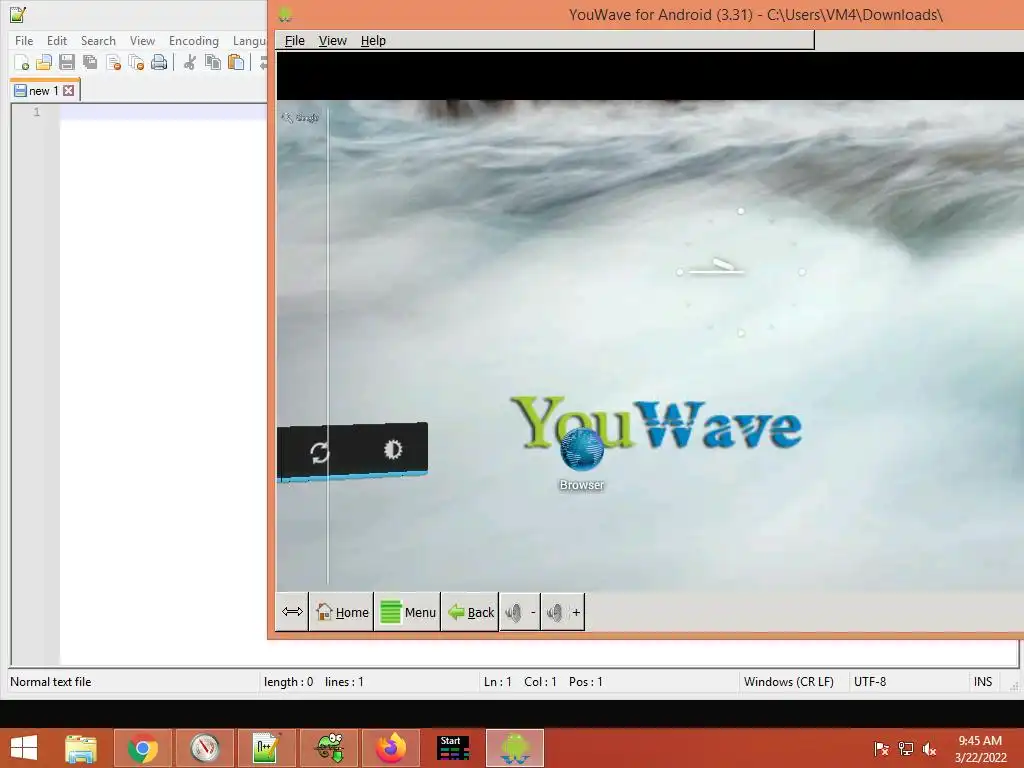Launch Google Chrome from the taskbar
1024x768 pixels.
tap(142, 748)
